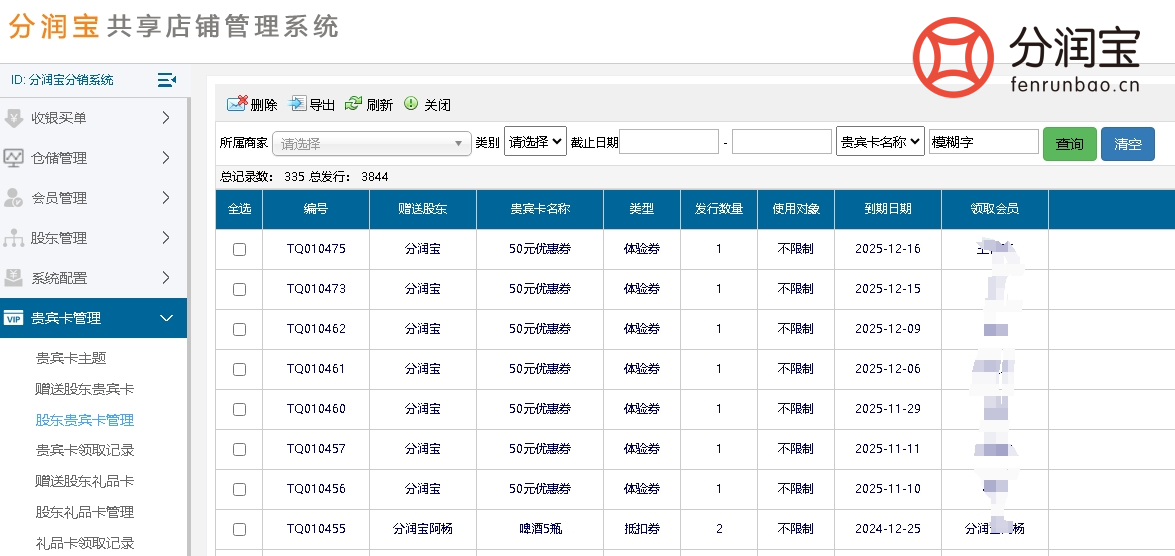This screenshot has width=1175, height=556.
Task: Toggle the sidebar collapse icon beside ID
Action: [x=166, y=79]
